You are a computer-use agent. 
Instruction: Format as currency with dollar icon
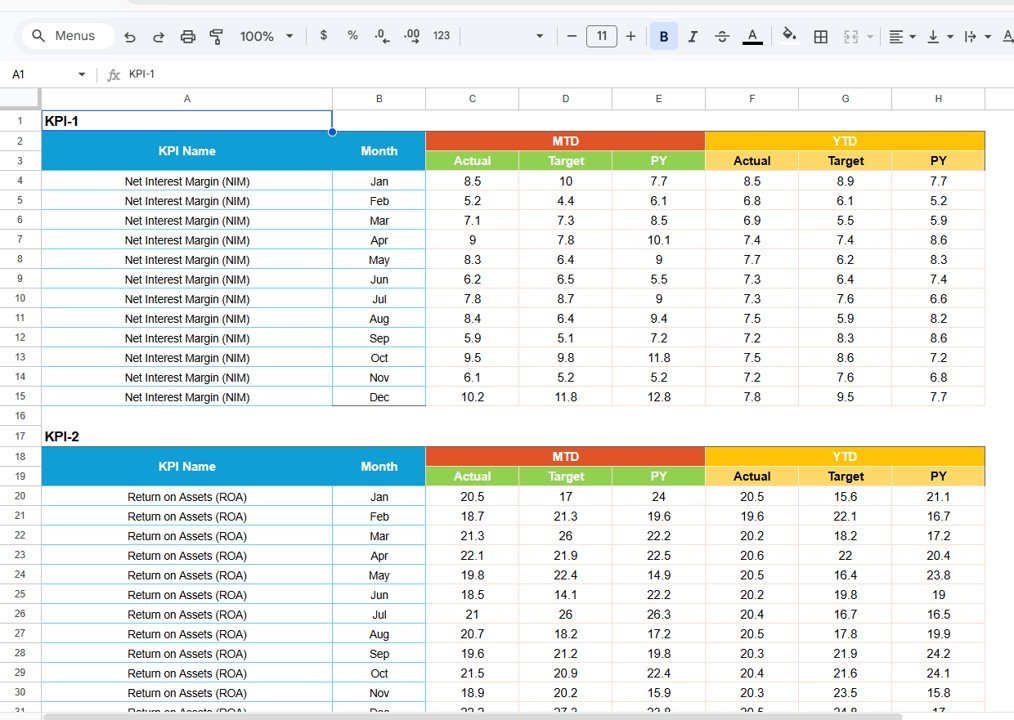(323, 36)
